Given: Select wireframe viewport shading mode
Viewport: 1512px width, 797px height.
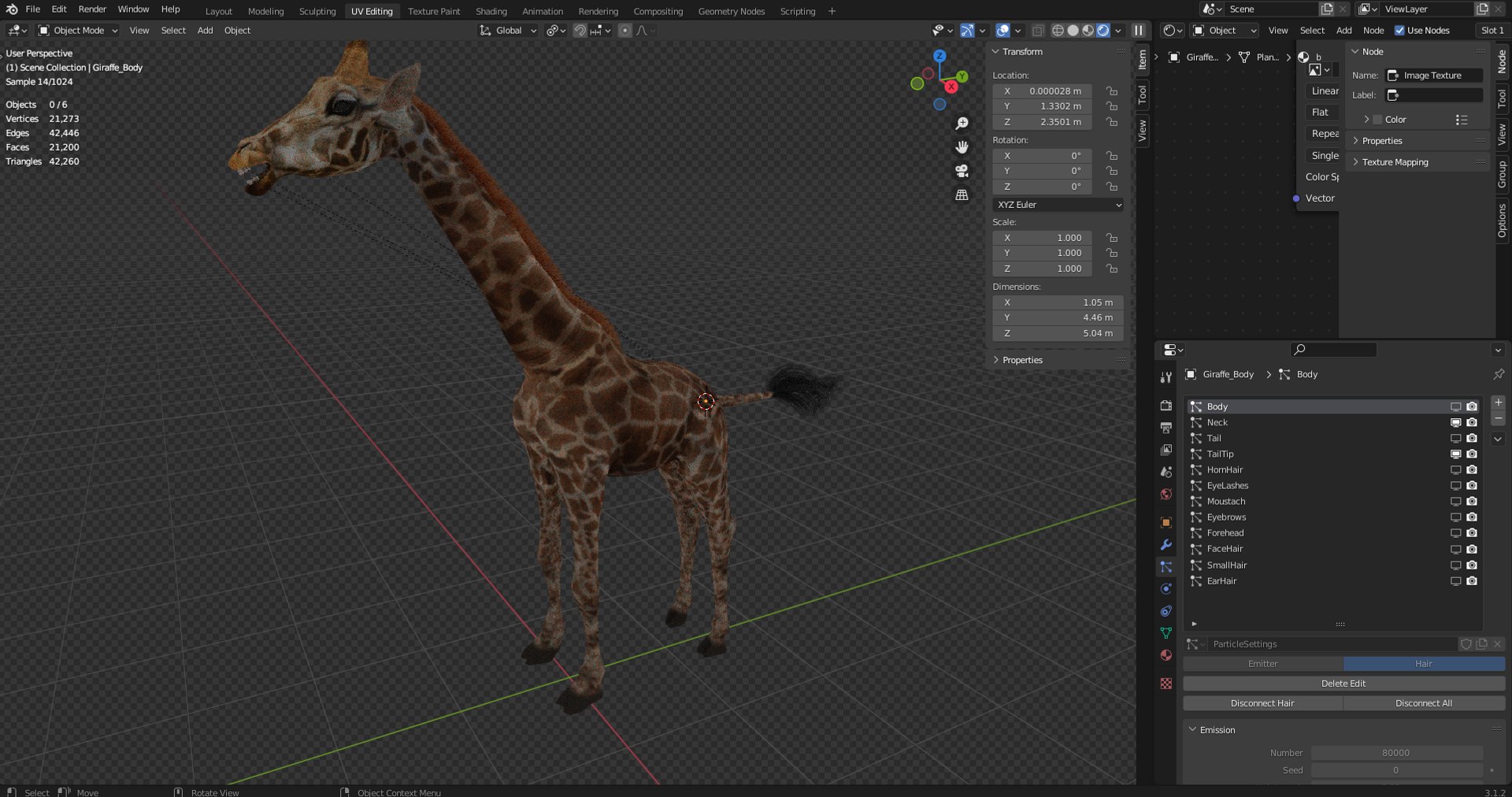Looking at the screenshot, I should click(x=1058, y=30).
